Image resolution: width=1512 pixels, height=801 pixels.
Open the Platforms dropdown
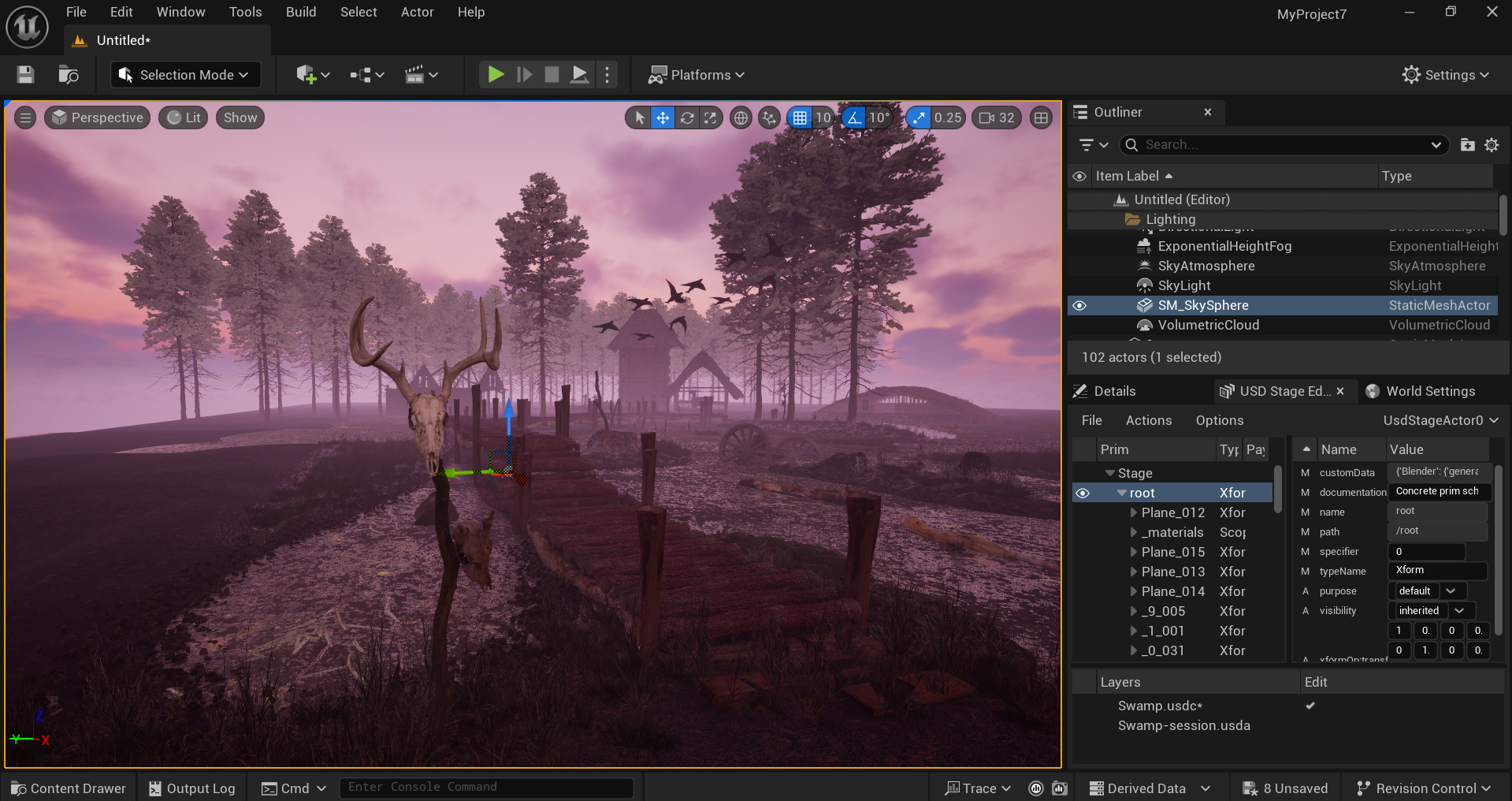pyautogui.click(x=696, y=75)
